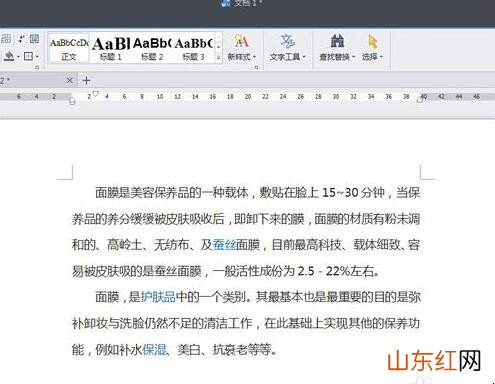Apply the 标题 1 heading style
The image size is (495, 384).
[110, 49]
